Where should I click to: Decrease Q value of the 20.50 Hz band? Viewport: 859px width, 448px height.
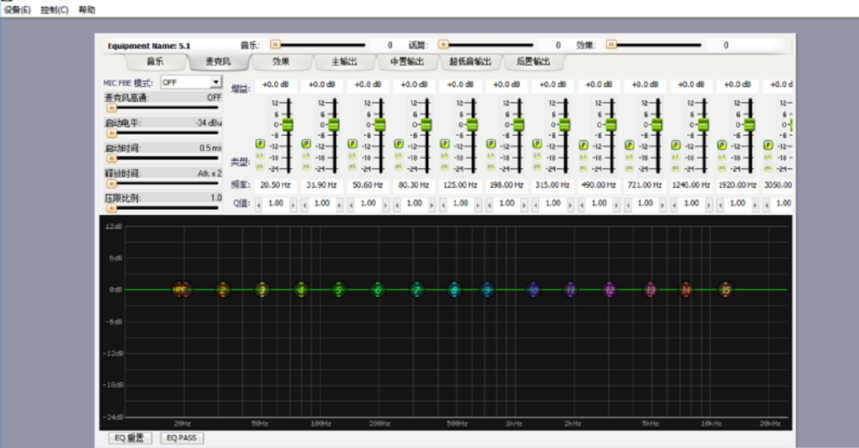tap(259, 204)
